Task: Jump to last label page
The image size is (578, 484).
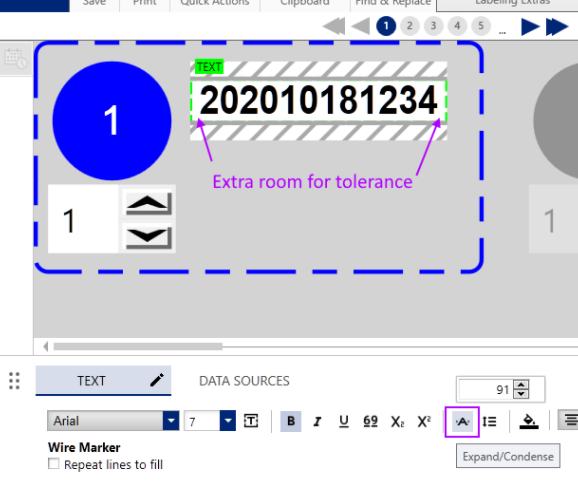Action: tap(557, 27)
